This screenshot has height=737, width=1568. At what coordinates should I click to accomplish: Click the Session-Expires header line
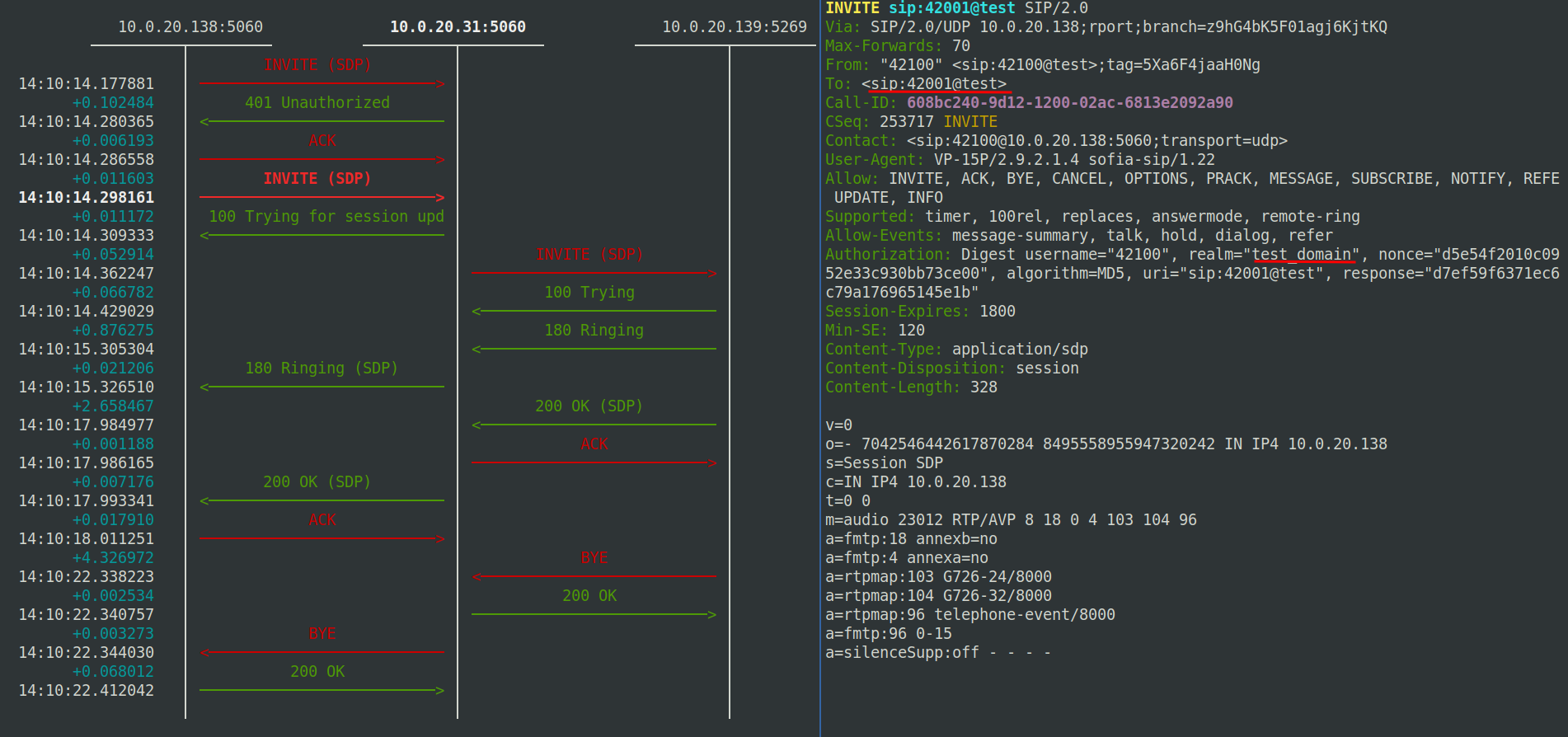920,312
